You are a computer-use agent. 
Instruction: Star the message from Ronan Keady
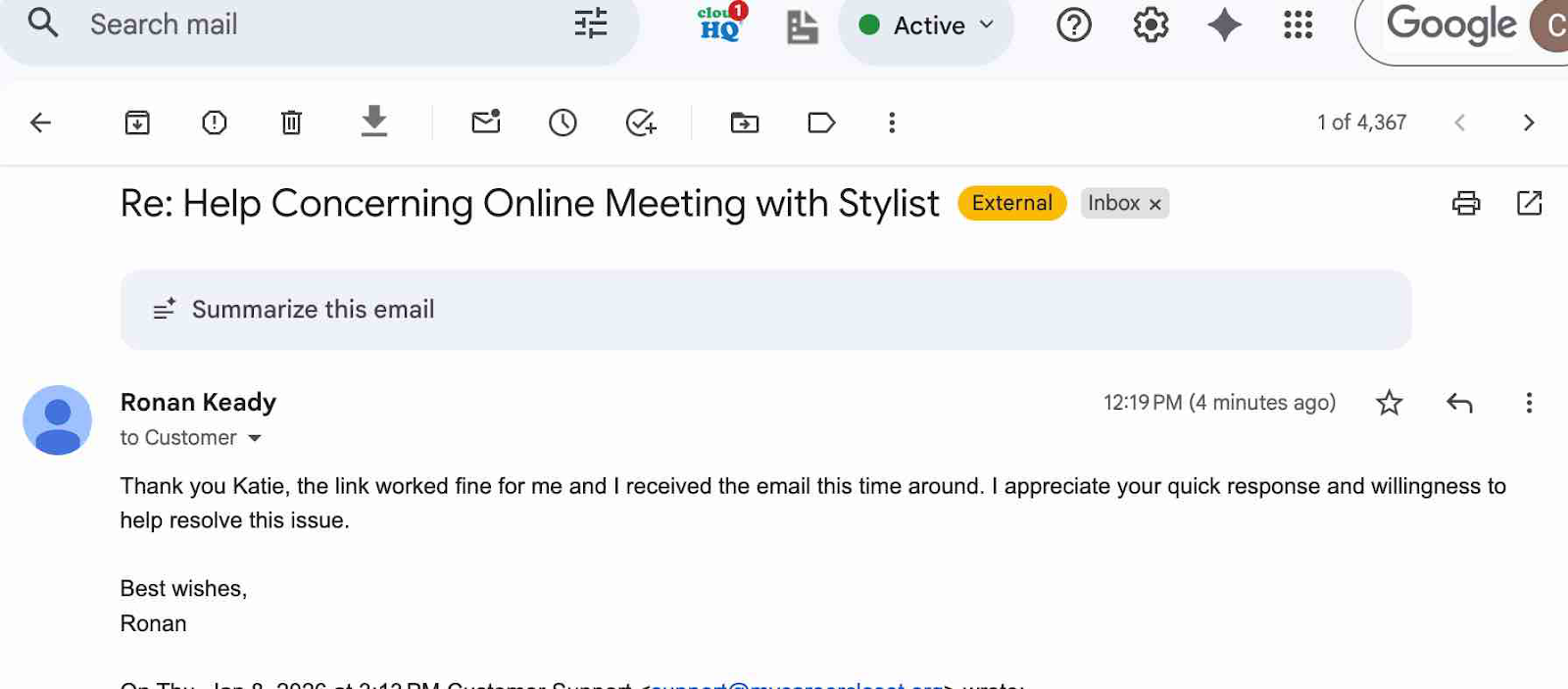1389,403
